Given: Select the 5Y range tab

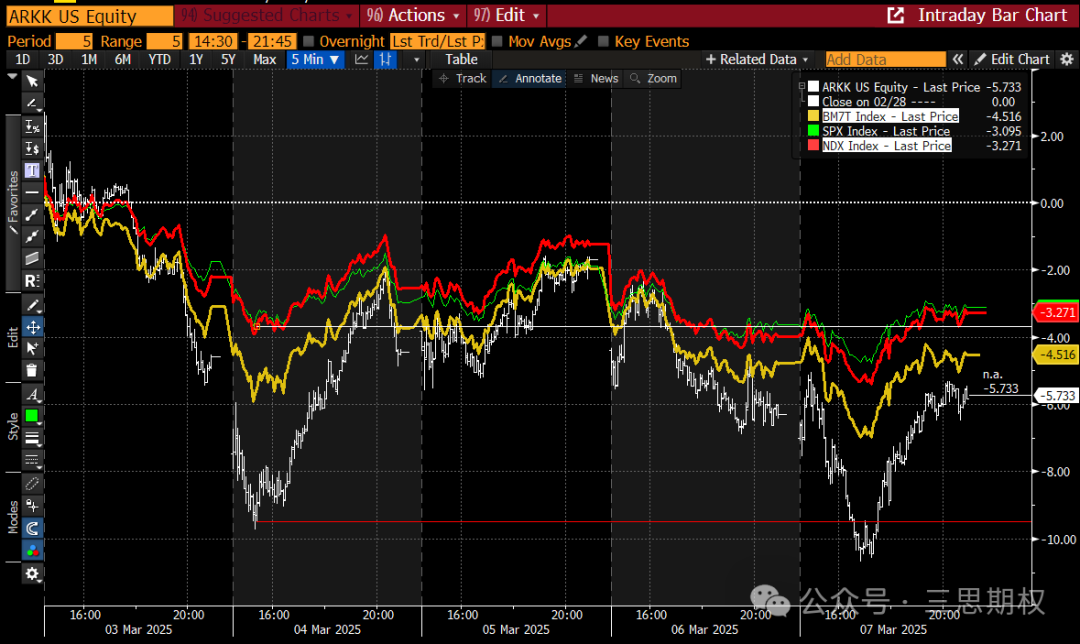Looking at the screenshot, I should coord(228,59).
